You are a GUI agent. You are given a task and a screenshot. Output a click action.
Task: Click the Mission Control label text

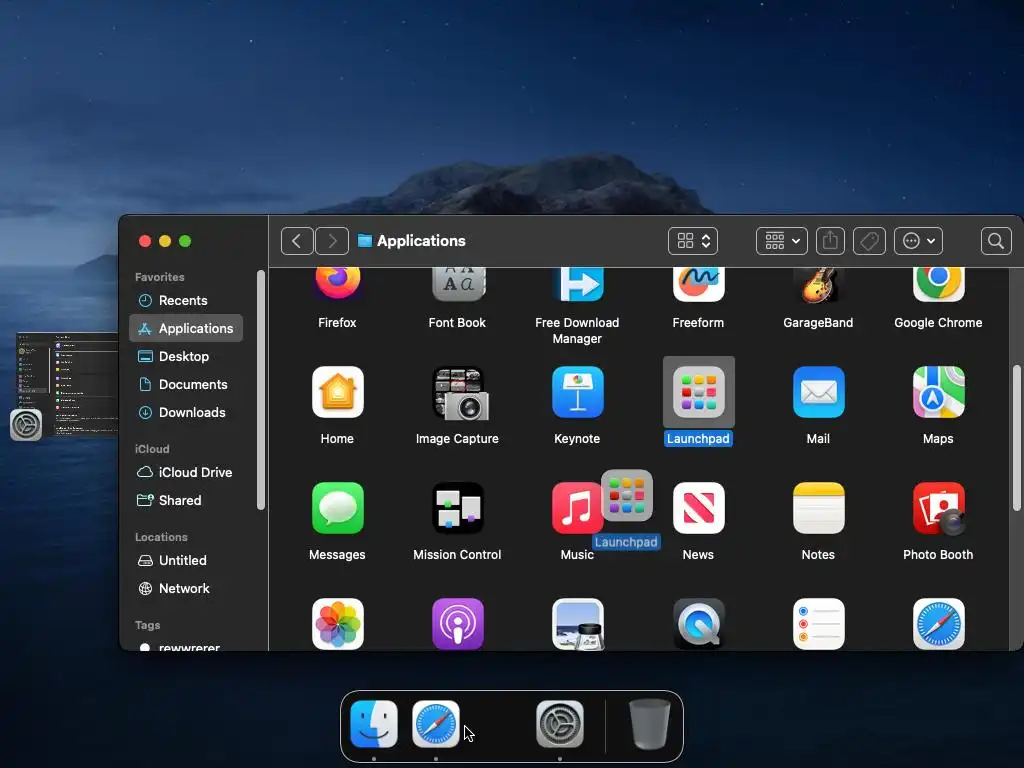457,554
